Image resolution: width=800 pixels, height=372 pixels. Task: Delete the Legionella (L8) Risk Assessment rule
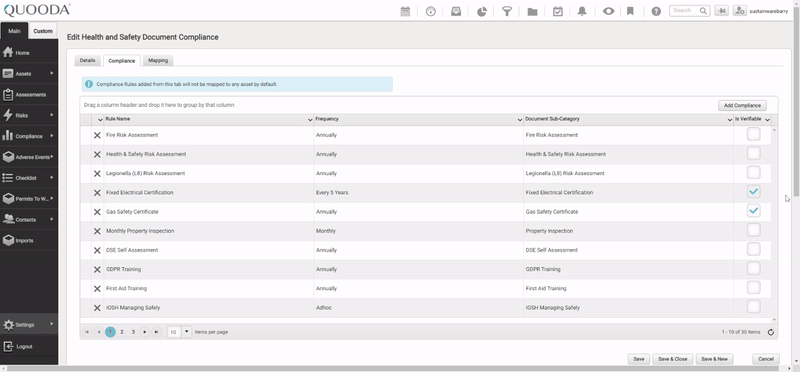(97, 173)
